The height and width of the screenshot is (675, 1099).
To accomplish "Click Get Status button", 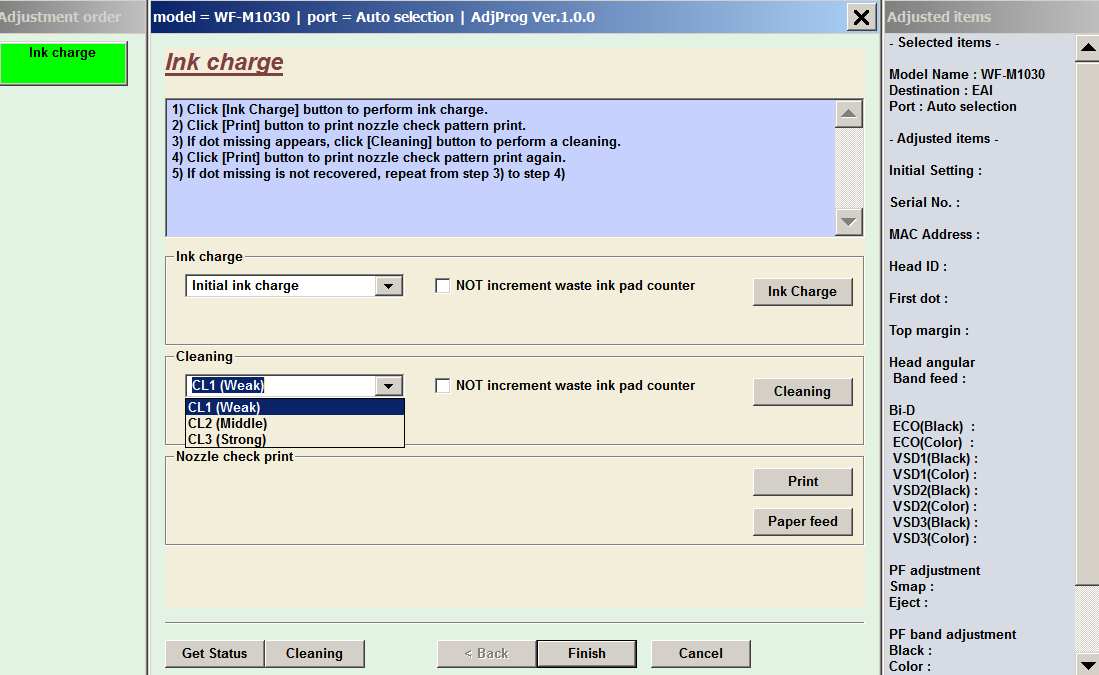I will pos(214,653).
